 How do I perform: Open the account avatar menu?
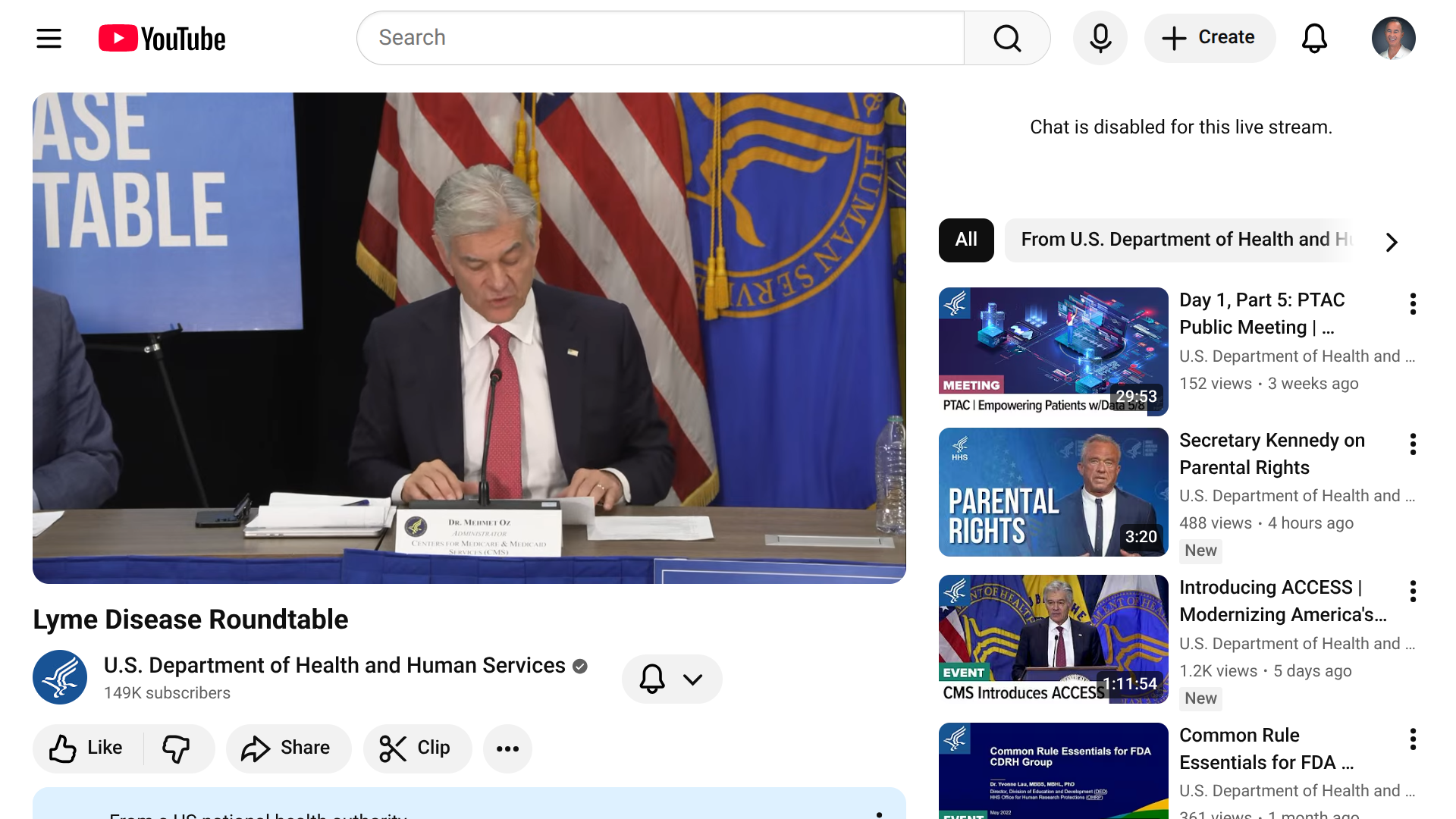[x=1393, y=38]
